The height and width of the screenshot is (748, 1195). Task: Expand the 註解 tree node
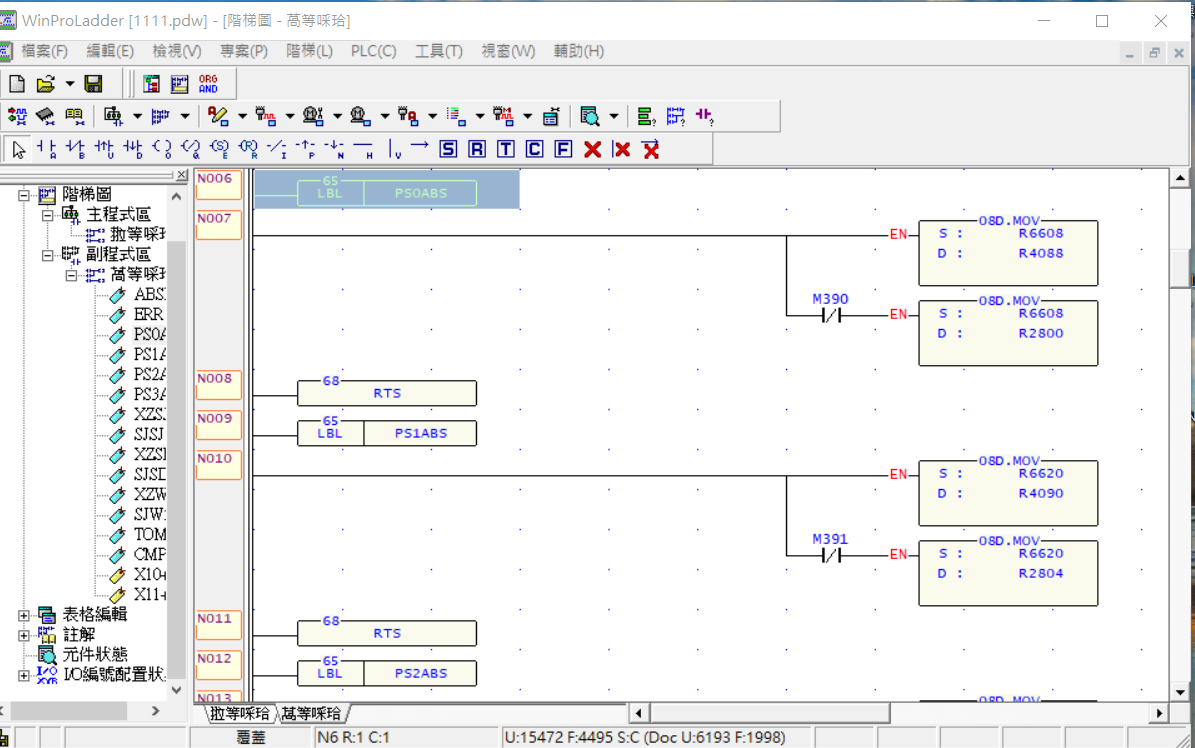25,635
